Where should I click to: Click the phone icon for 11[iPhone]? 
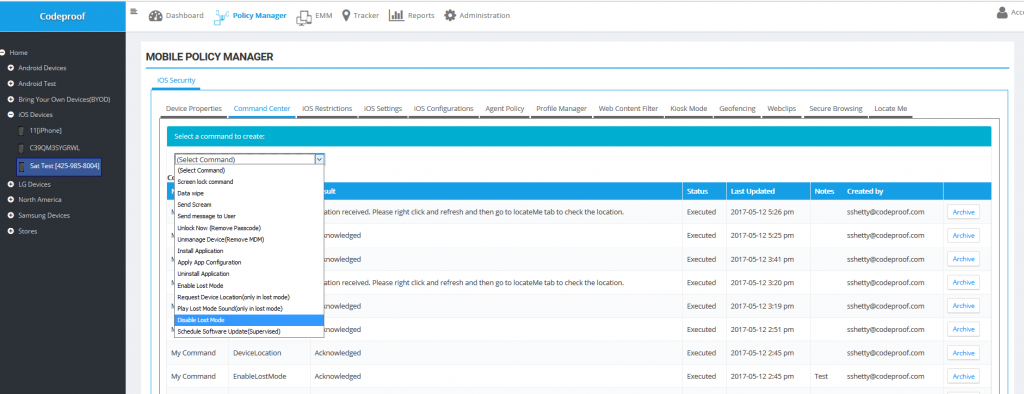point(22,131)
